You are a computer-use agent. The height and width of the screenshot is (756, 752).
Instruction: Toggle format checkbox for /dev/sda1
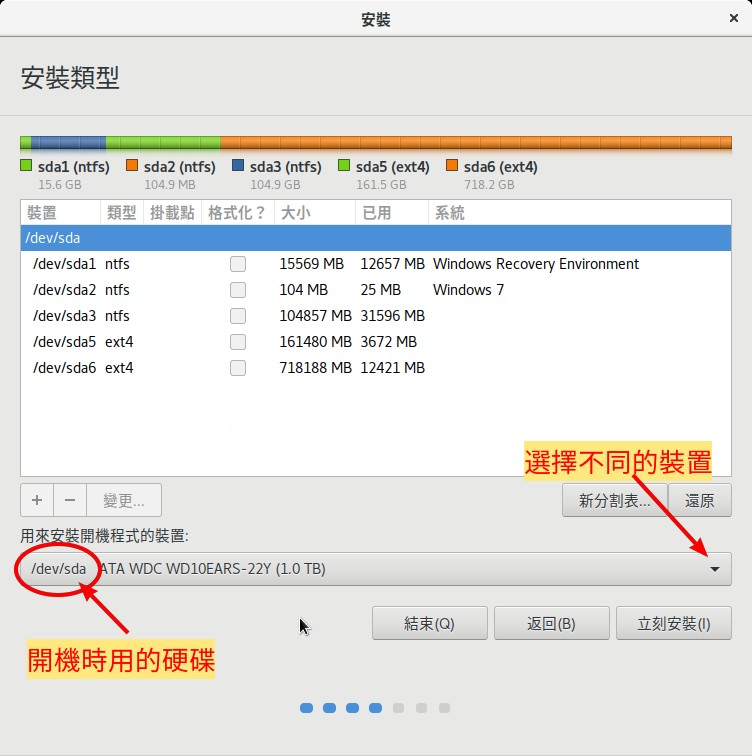coord(238,264)
